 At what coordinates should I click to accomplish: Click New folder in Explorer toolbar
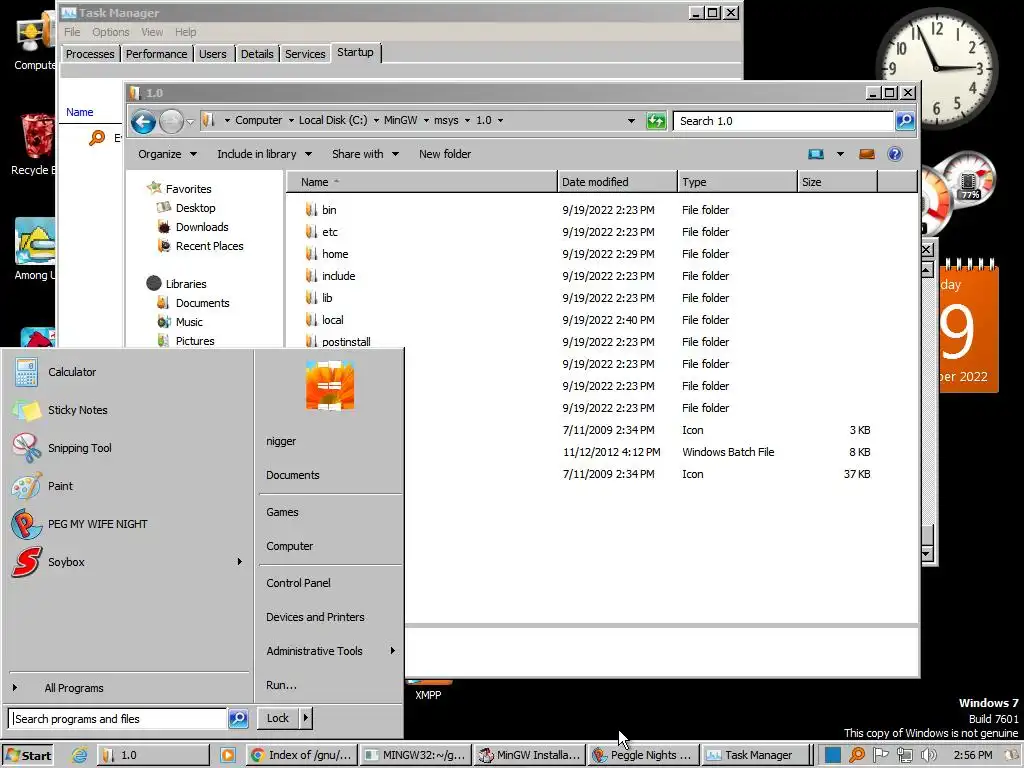point(445,154)
